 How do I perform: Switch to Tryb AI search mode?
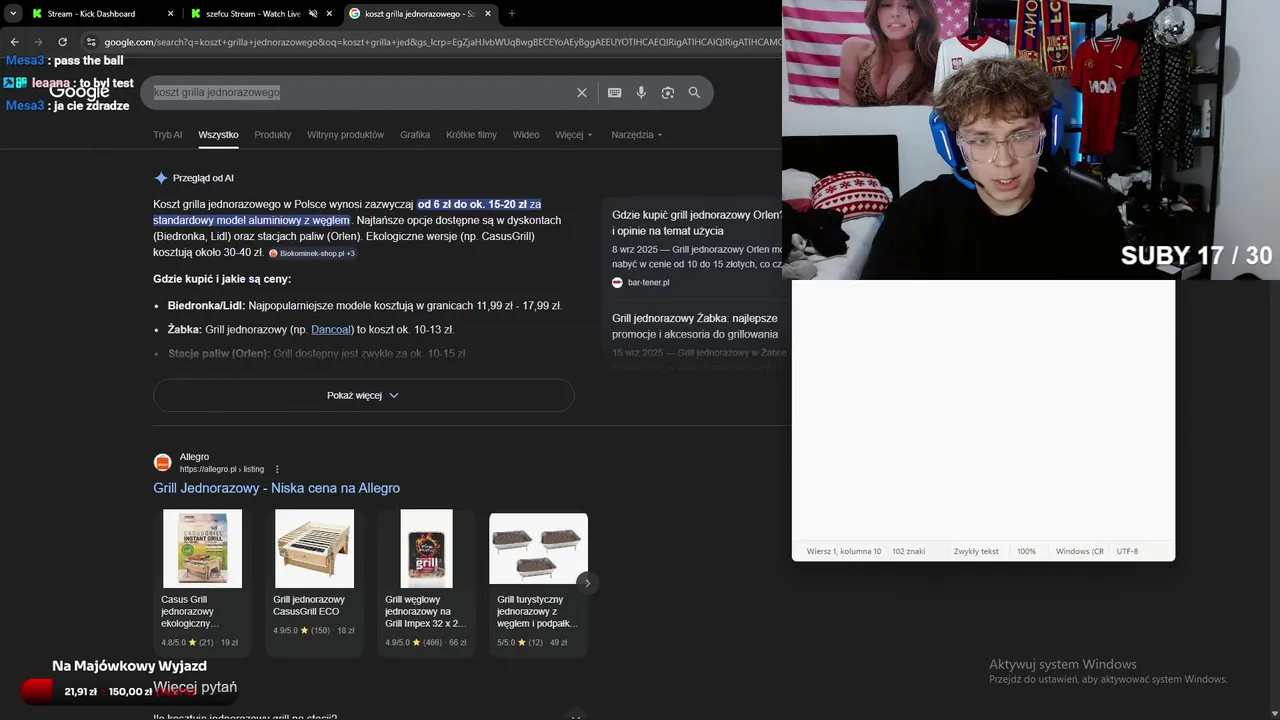pos(168,135)
